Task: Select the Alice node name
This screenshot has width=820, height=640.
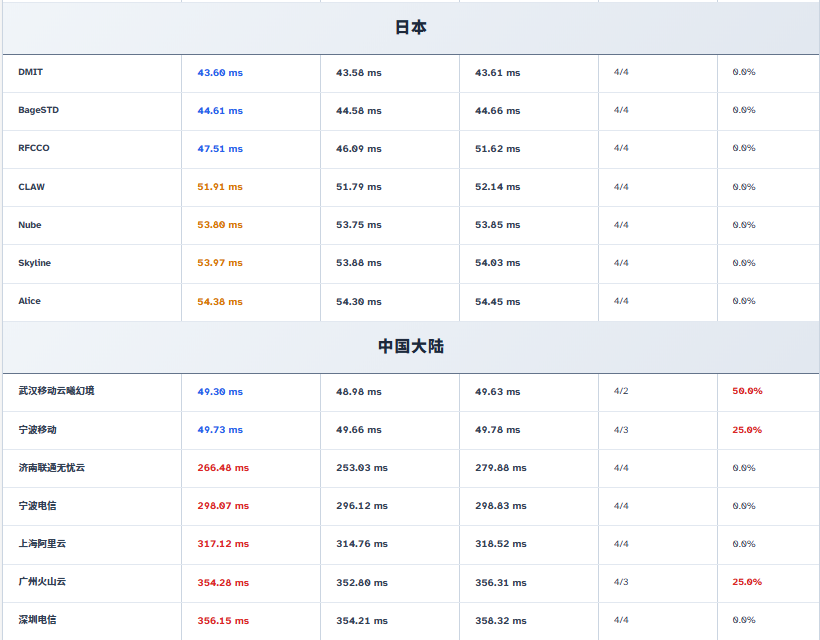Action: 30,301
